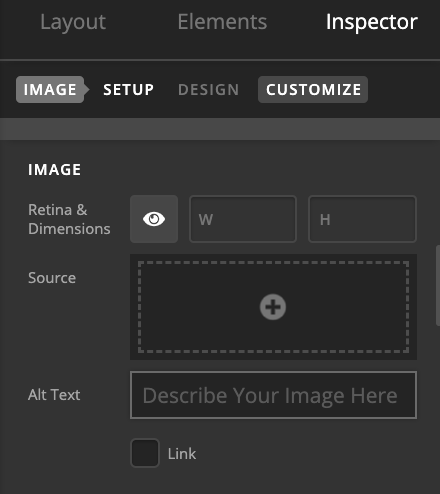Enable the Link checkbox
The height and width of the screenshot is (494, 440).
(145, 453)
